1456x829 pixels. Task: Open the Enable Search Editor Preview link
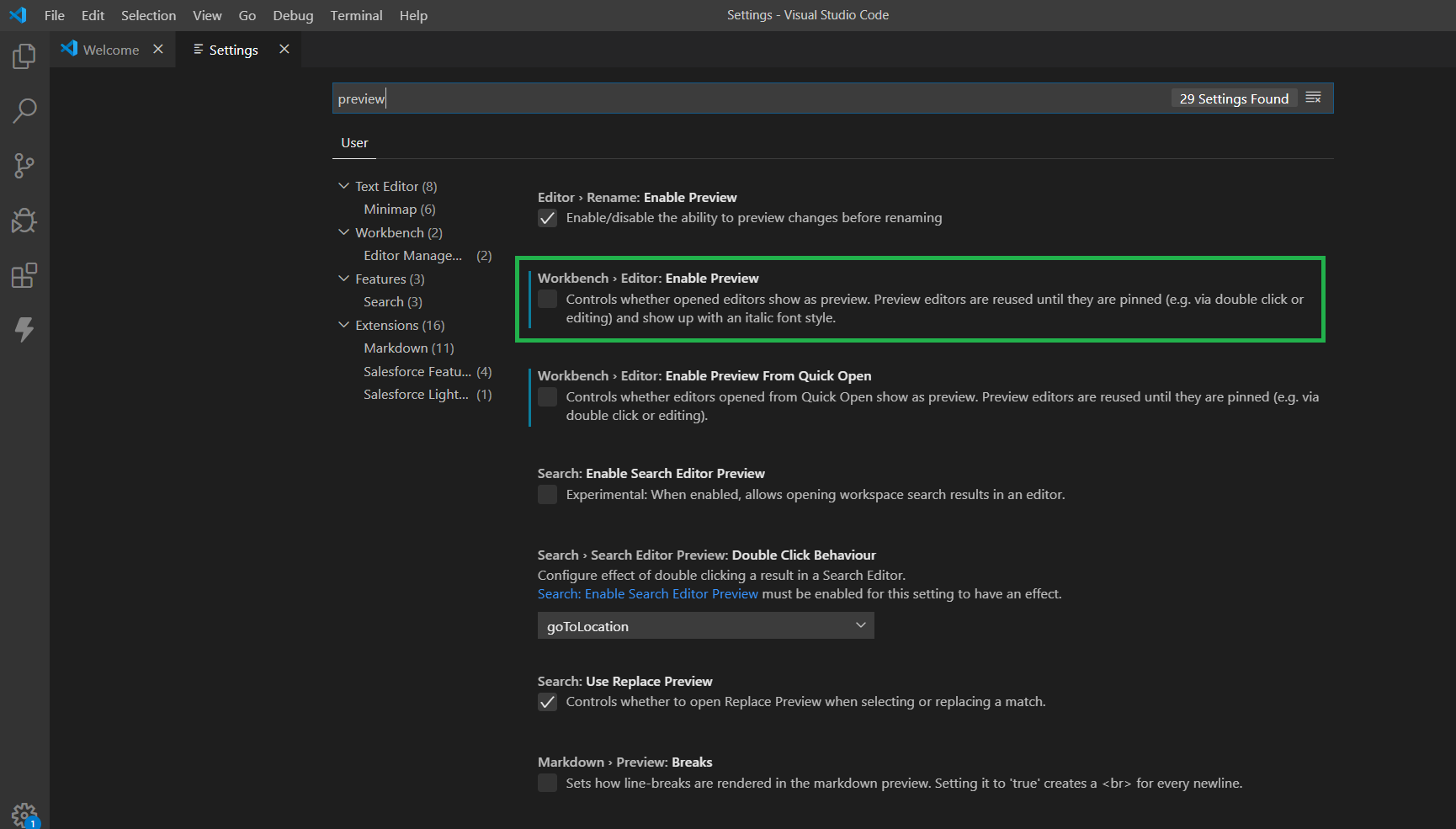point(647,593)
